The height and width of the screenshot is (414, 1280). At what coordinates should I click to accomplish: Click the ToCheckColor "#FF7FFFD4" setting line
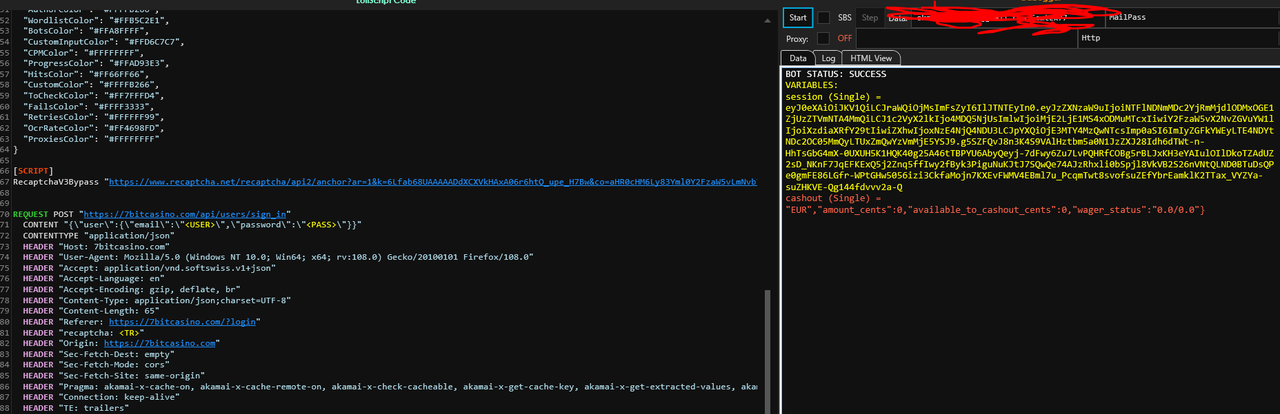pos(95,96)
